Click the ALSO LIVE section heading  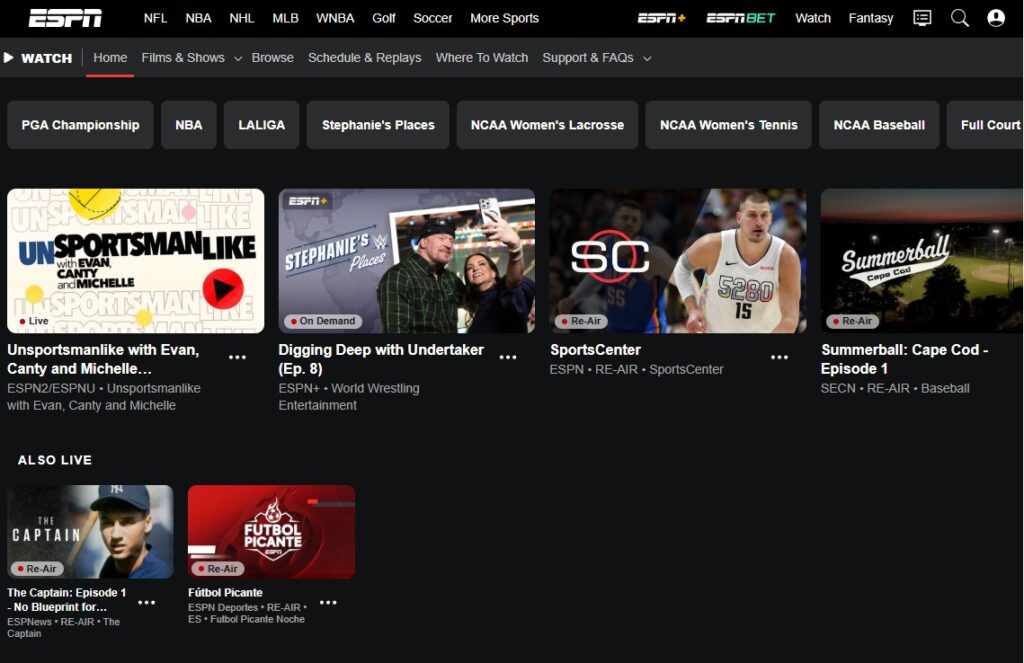55,460
